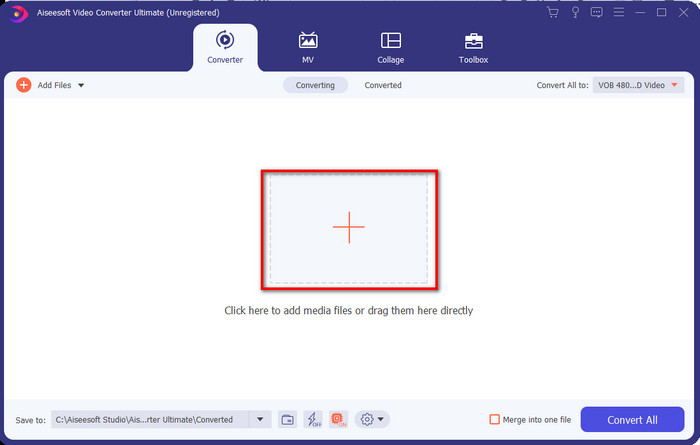Switch to the Collage tab
Viewport: 700px width, 445px height.
coord(391,48)
